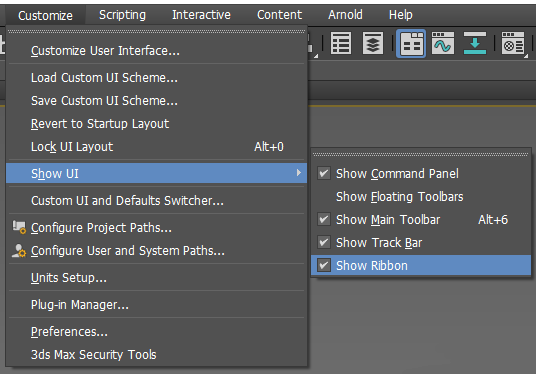The height and width of the screenshot is (374, 536).
Task: Open Custom UI and Defaults Switcher...
Action: pyautogui.click(x=156, y=200)
